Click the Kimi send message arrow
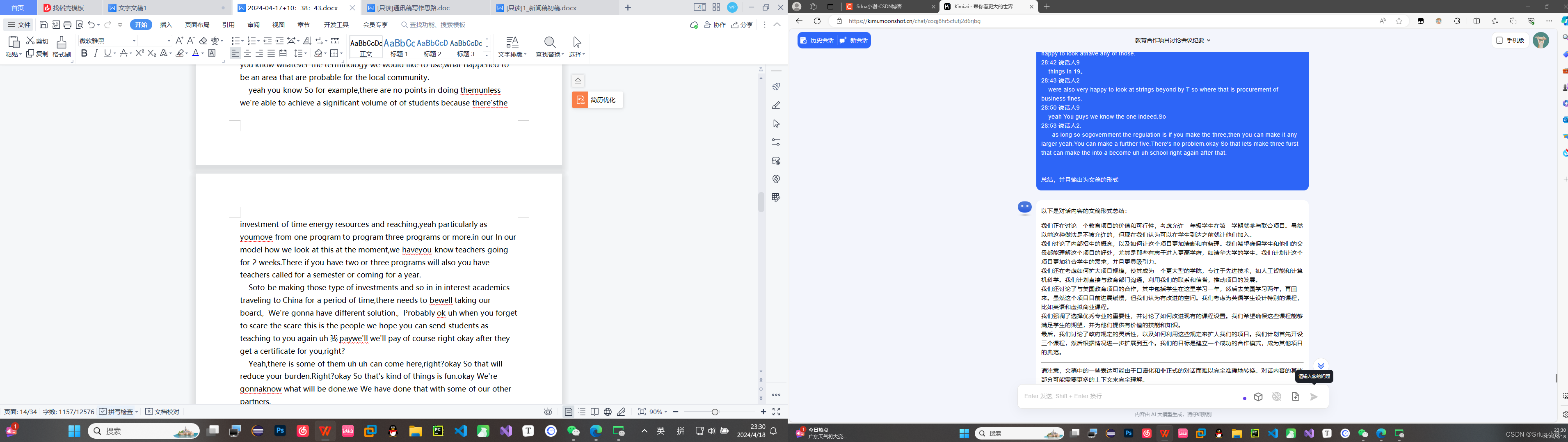The height and width of the screenshot is (442, 1568). pos(1314,397)
